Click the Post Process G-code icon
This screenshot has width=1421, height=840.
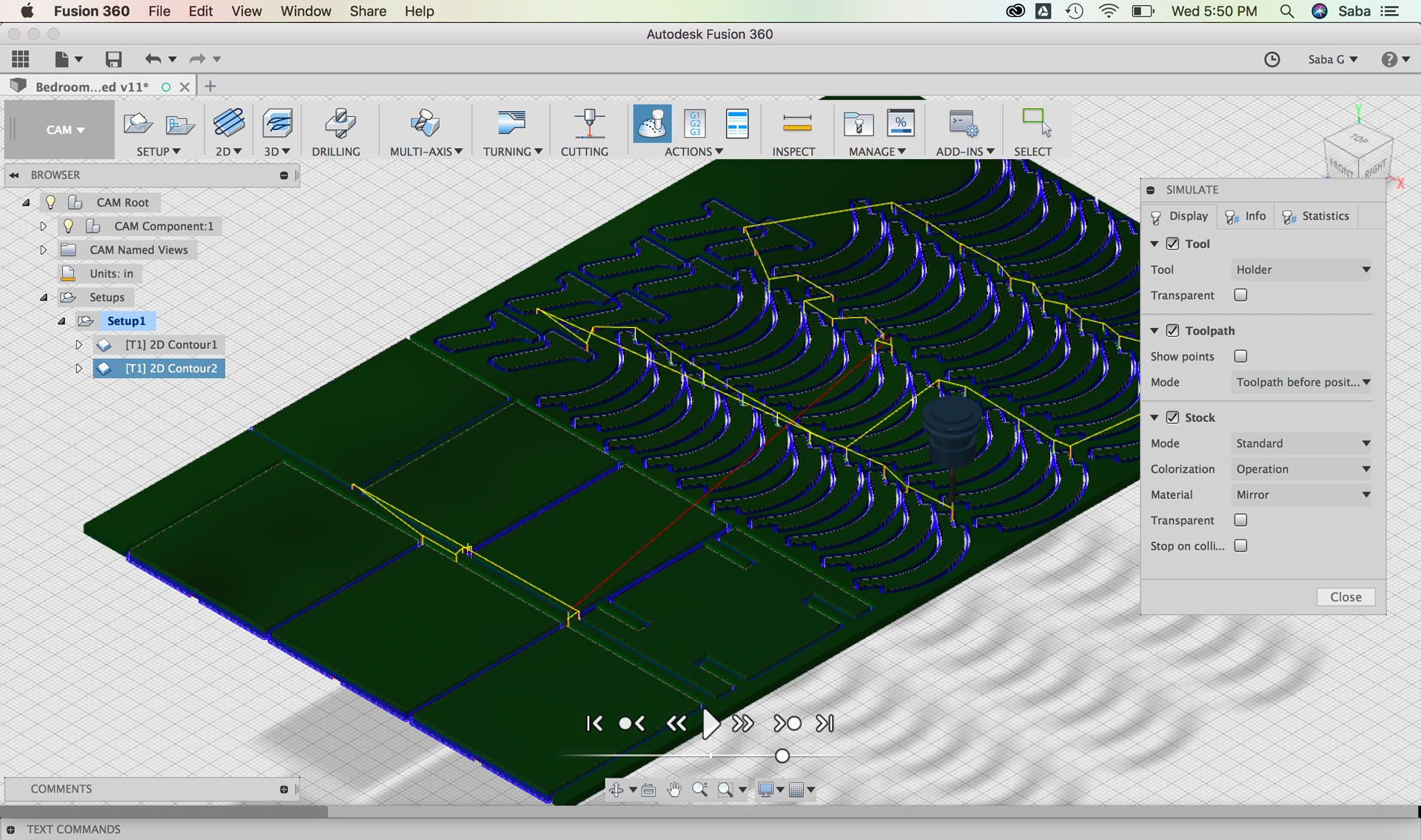click(x=695, y=124)
